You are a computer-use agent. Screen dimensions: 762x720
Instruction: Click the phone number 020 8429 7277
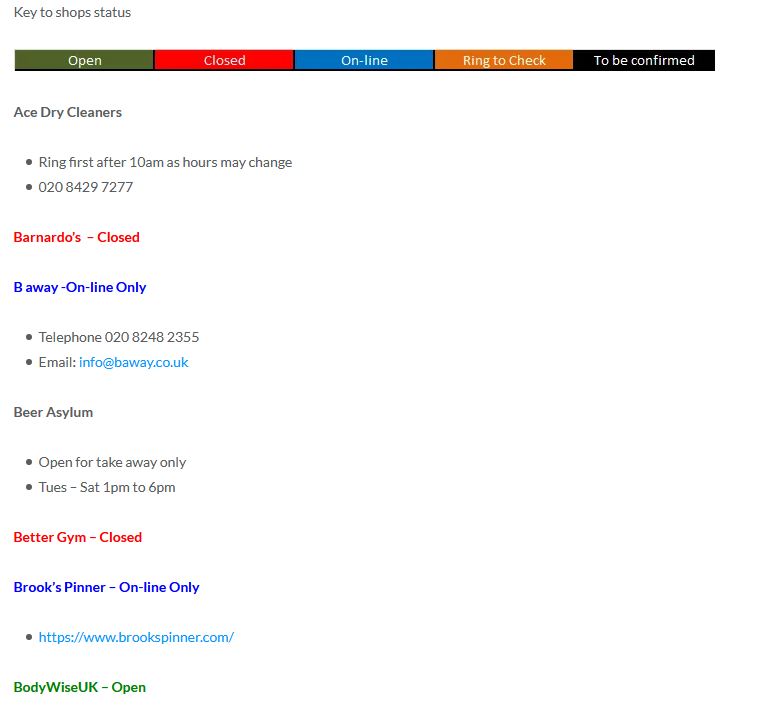click(x=85, y=187)
